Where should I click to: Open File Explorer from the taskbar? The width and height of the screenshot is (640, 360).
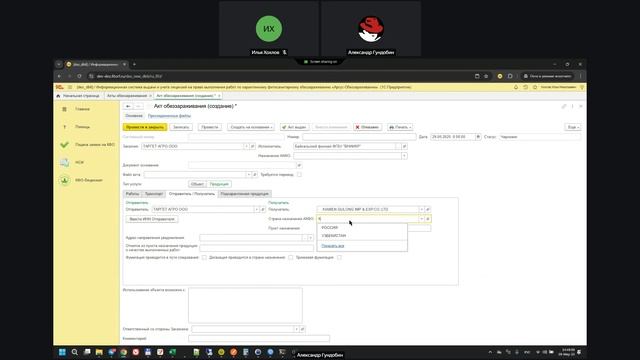coord(99,352)
